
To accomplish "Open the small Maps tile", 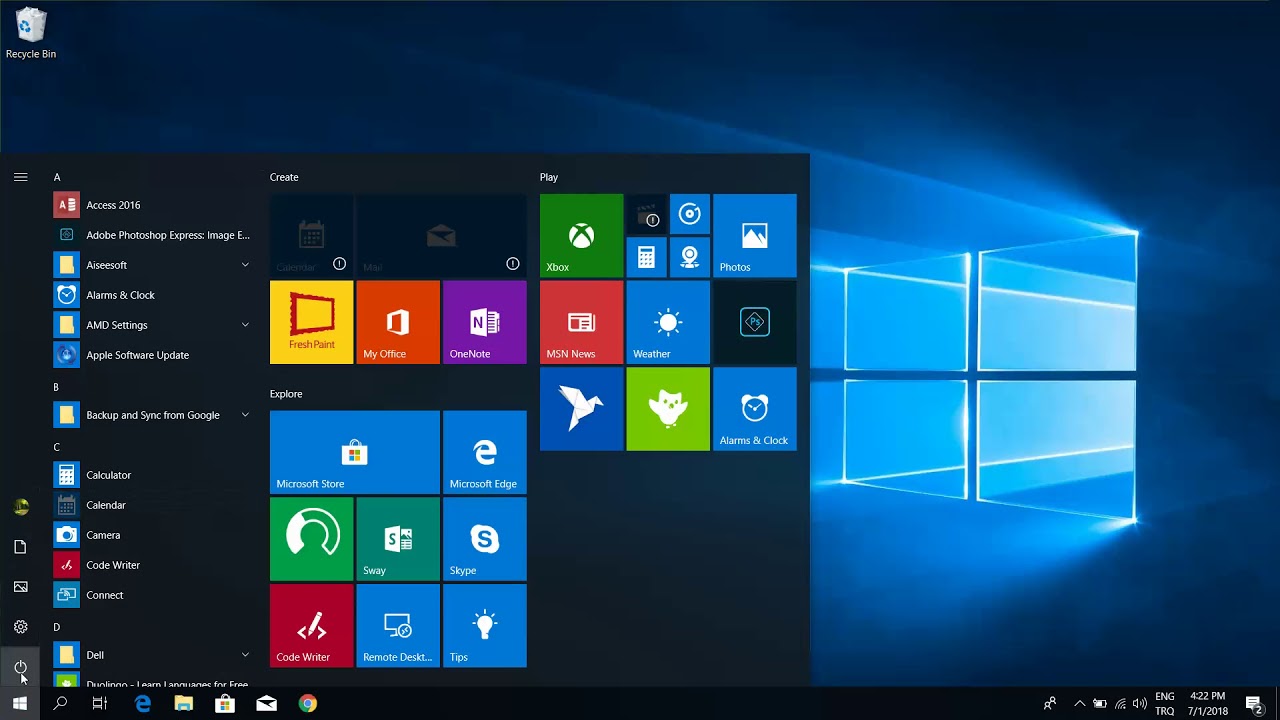I will [690, 257].
